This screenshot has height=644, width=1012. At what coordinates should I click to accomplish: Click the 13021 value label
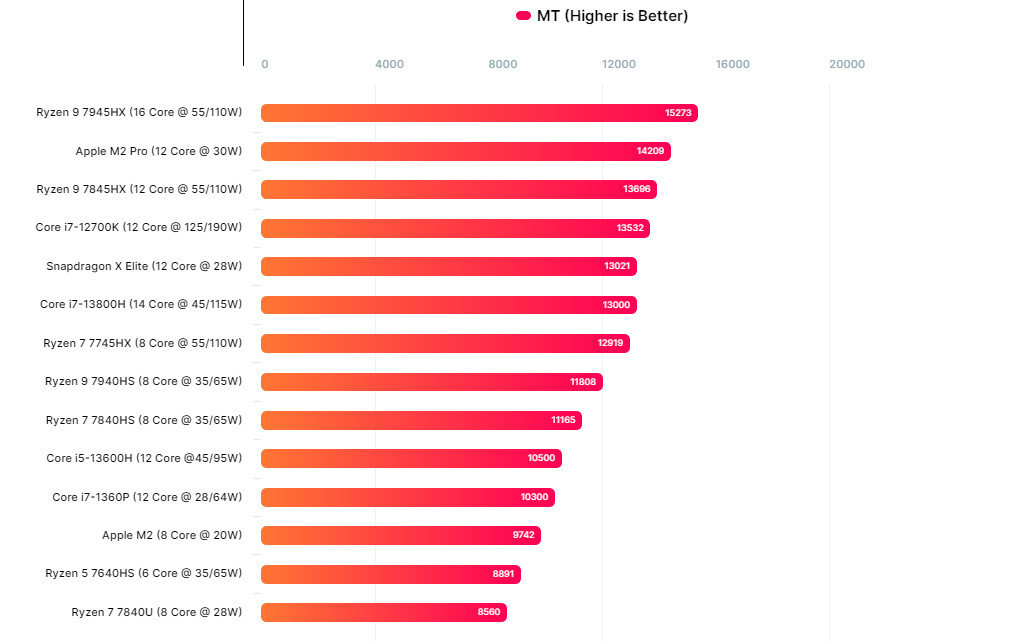617,266
